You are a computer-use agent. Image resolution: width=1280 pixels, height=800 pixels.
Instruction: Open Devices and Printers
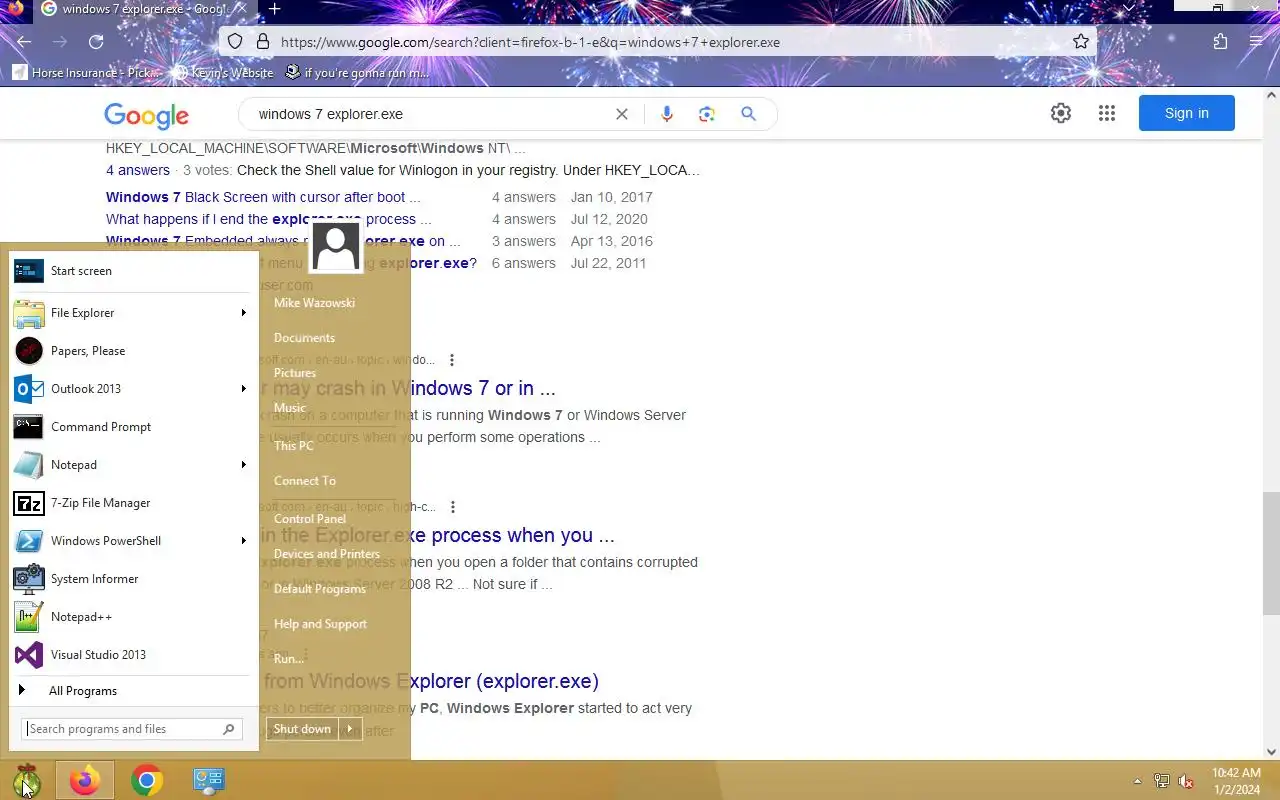click(327, 554)
